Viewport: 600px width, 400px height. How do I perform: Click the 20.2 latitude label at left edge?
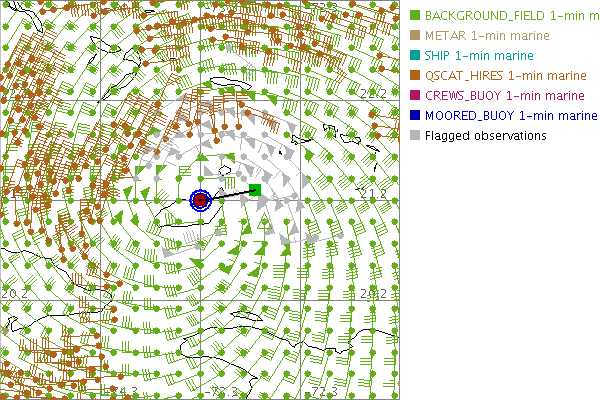(x=14, y=294)
